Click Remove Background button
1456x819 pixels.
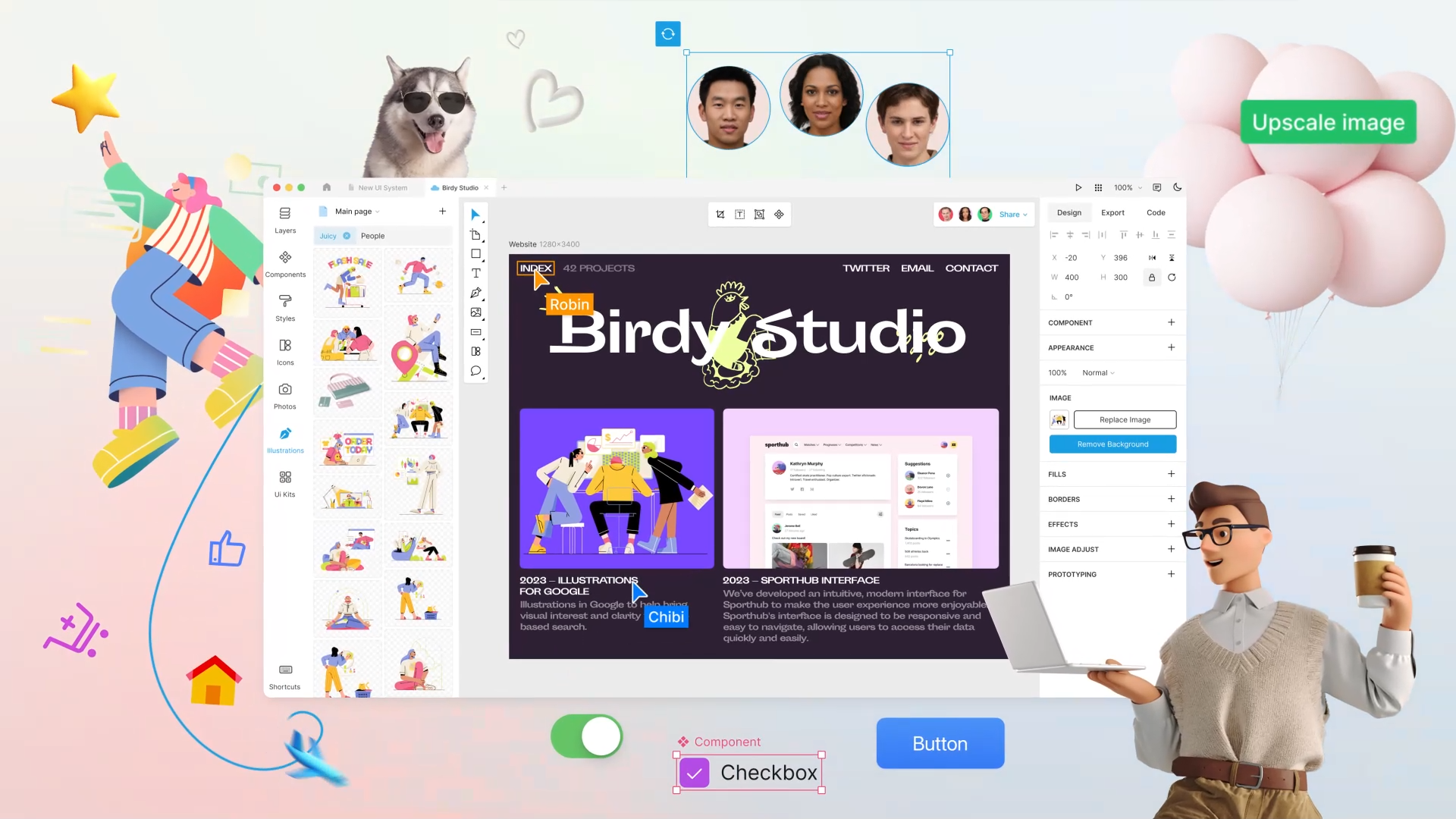[1113, 444]
